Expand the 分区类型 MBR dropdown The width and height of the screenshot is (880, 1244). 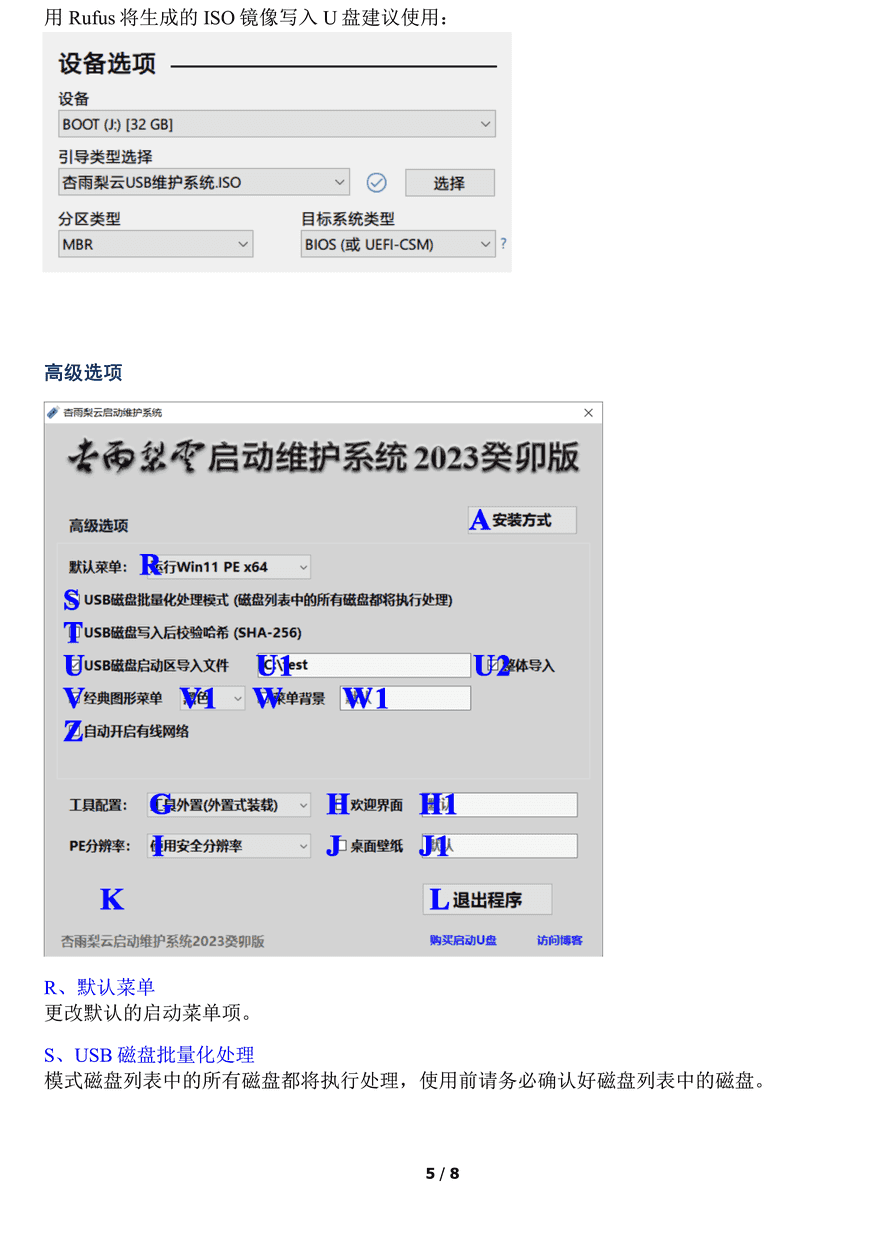point(156,244)
